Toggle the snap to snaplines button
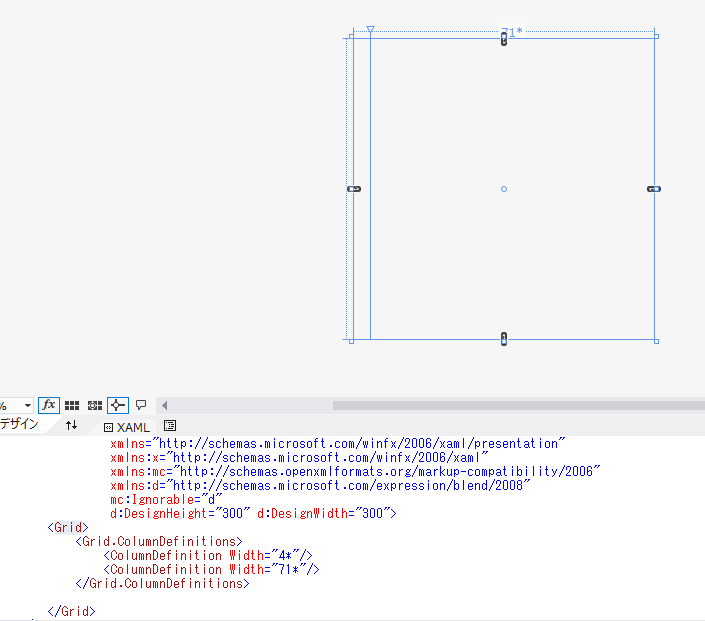The width and height of the screenshot is (705, 621). click(118, 405)
